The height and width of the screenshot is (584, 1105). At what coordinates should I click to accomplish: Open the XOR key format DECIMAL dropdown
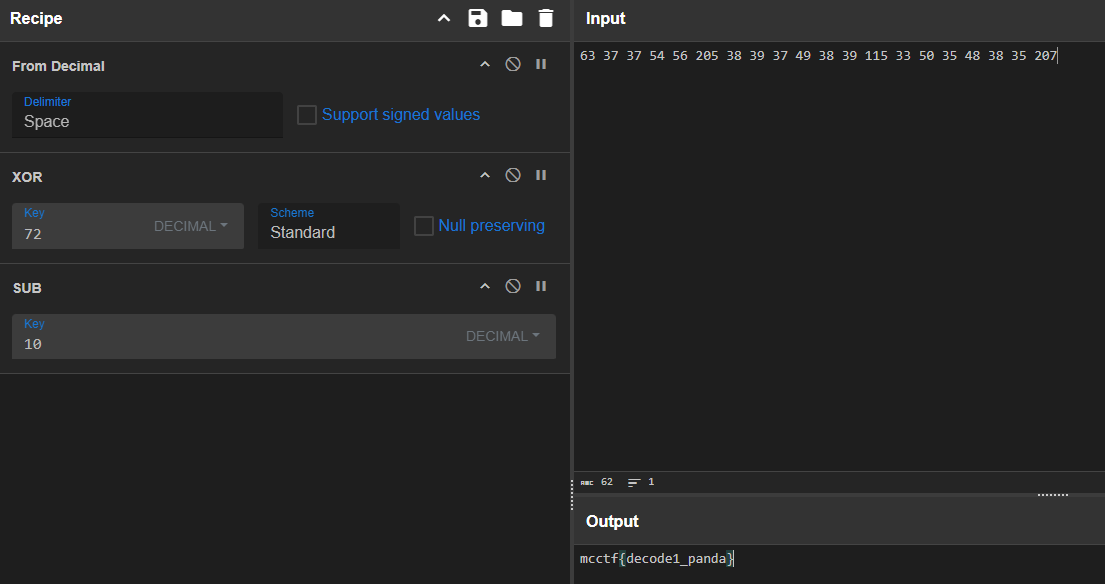pyautogui.click(x=190, y=226)
